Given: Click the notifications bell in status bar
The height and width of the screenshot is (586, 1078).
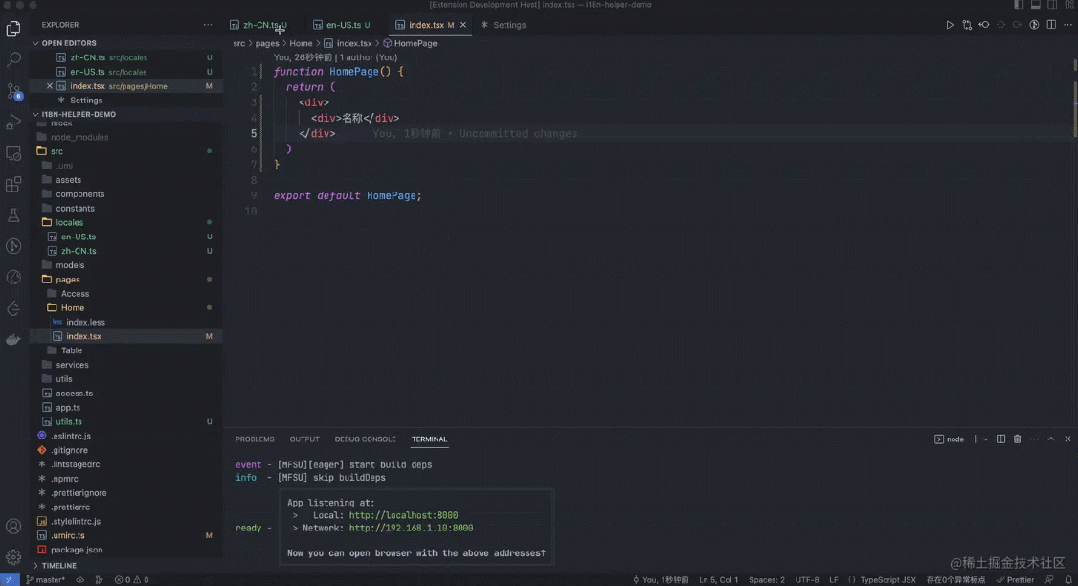Looking at the screenshot, I should pos(1068,580).
